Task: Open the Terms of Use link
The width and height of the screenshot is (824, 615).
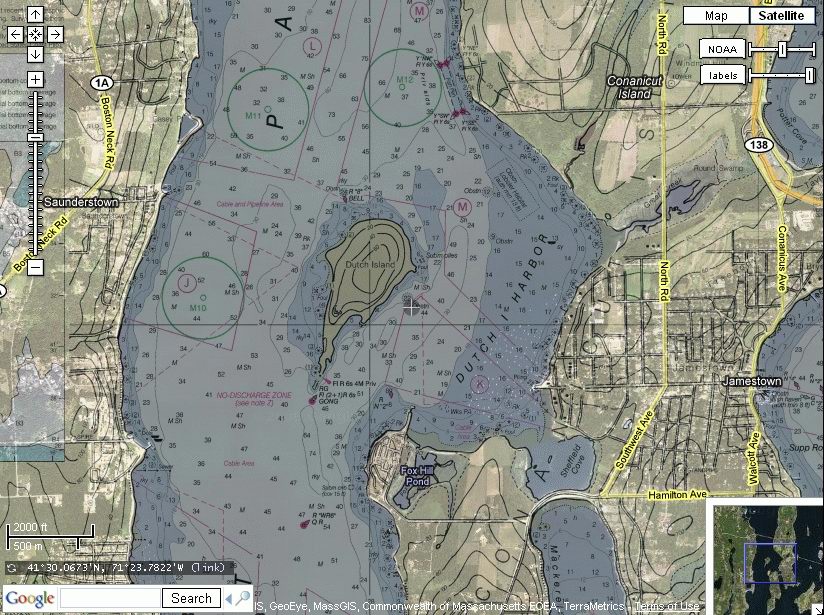Action: [x=668, y=606]
